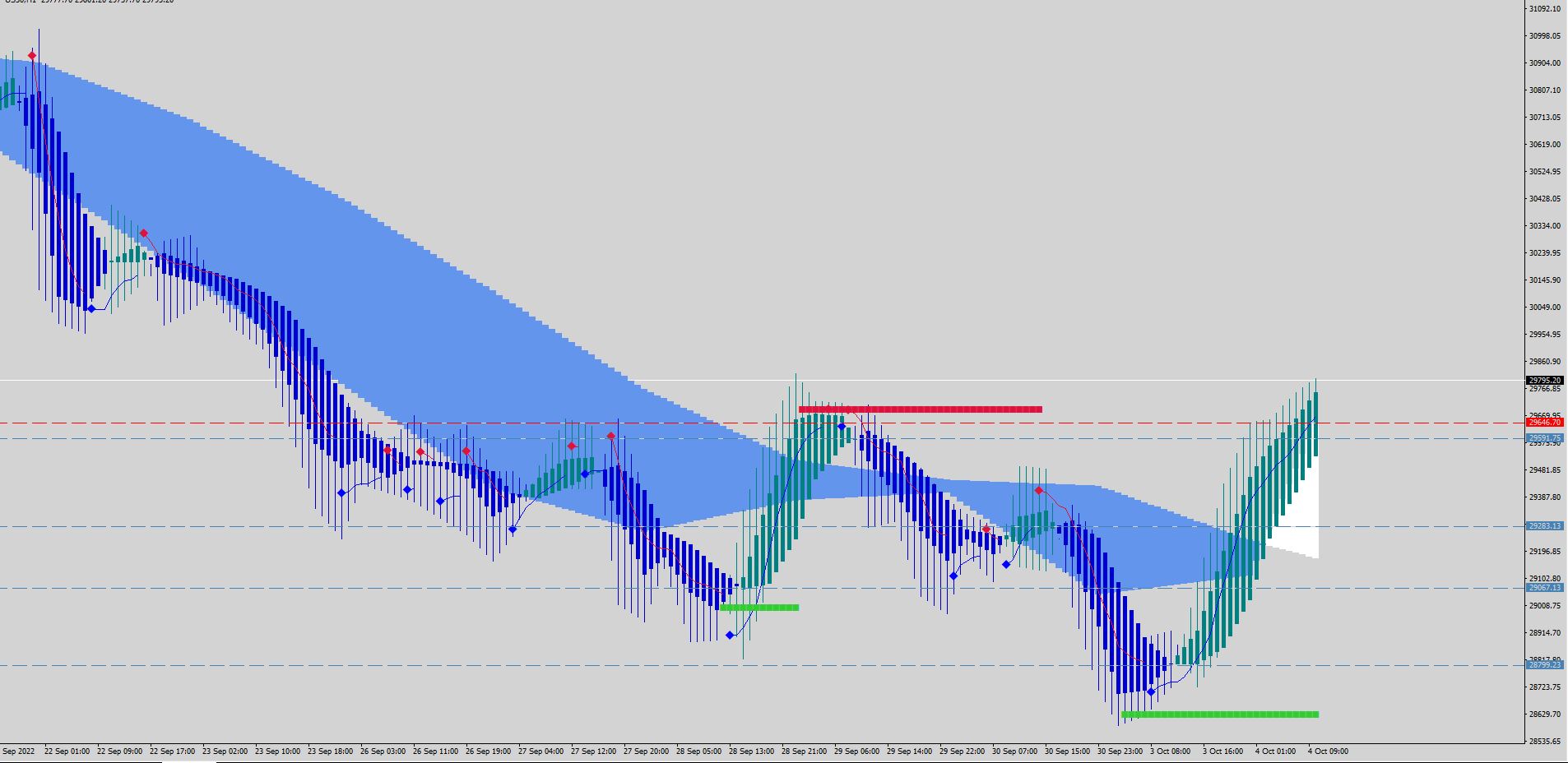This screenshot has height=763, width=1568.
Task: Click the red diamond at the chart's top-left peak
Action: pos(32,56)
